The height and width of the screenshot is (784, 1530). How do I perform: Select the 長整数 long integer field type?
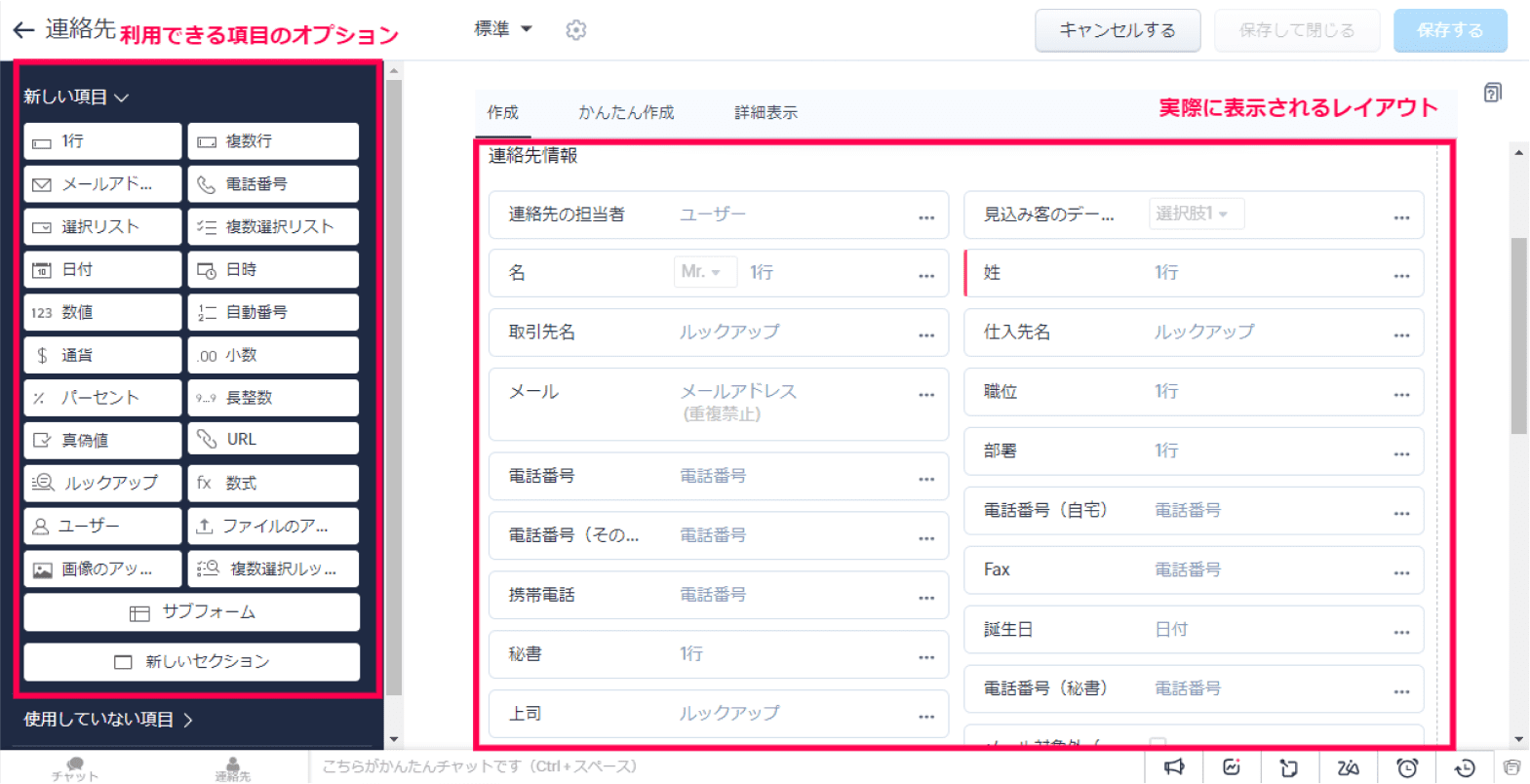[273, 398]
